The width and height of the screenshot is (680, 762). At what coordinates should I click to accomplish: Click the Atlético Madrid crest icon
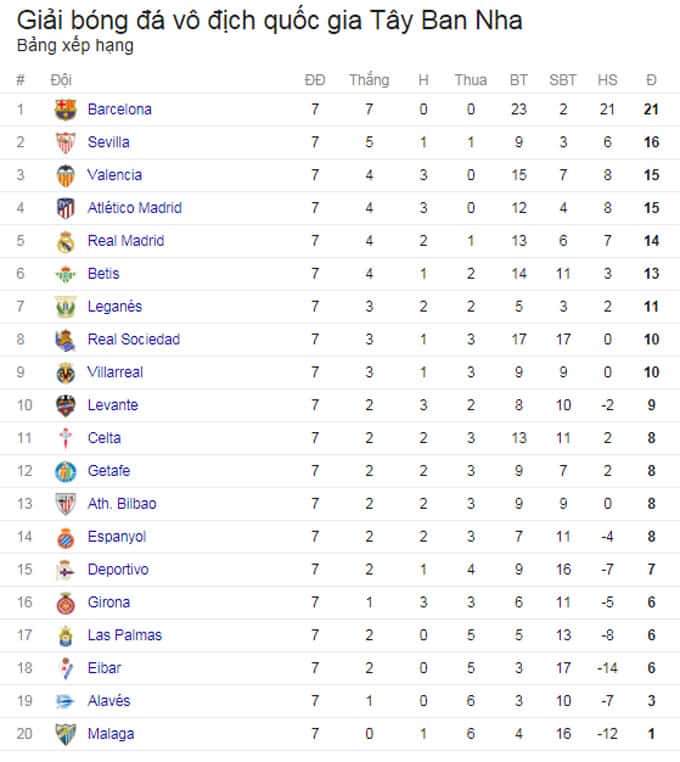(66, 208)
